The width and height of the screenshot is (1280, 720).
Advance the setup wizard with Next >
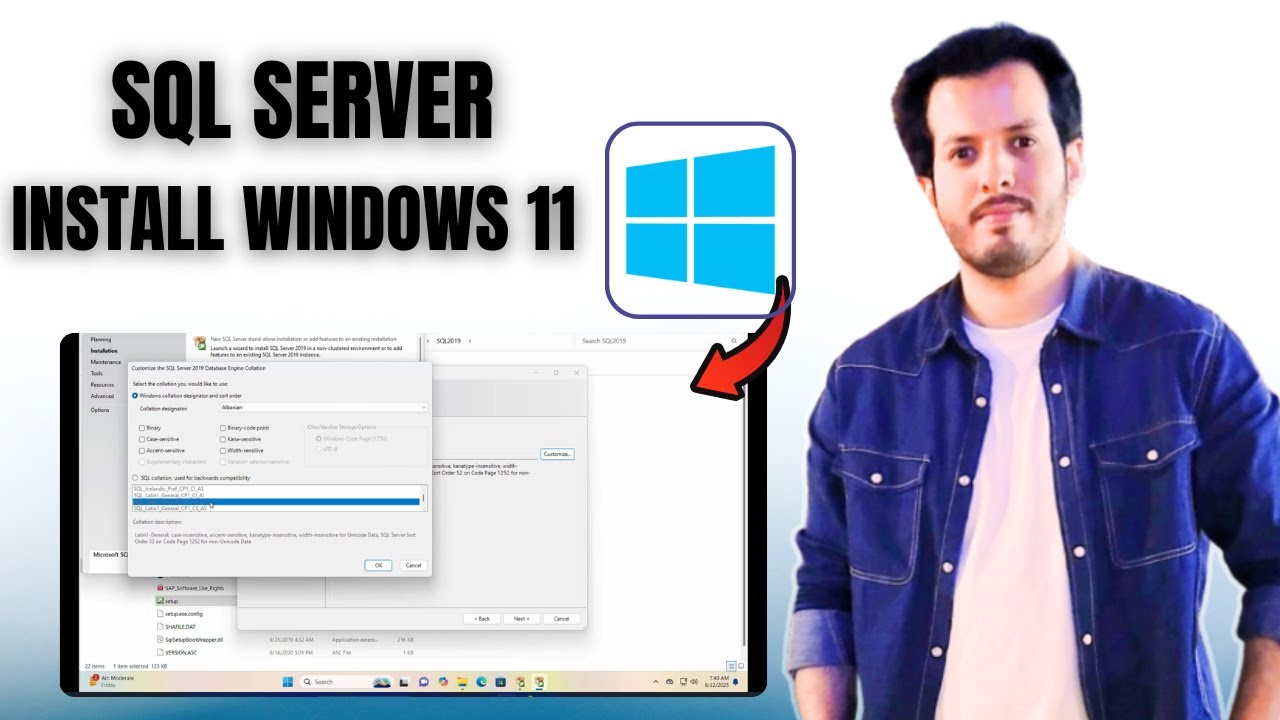(521, 619)
